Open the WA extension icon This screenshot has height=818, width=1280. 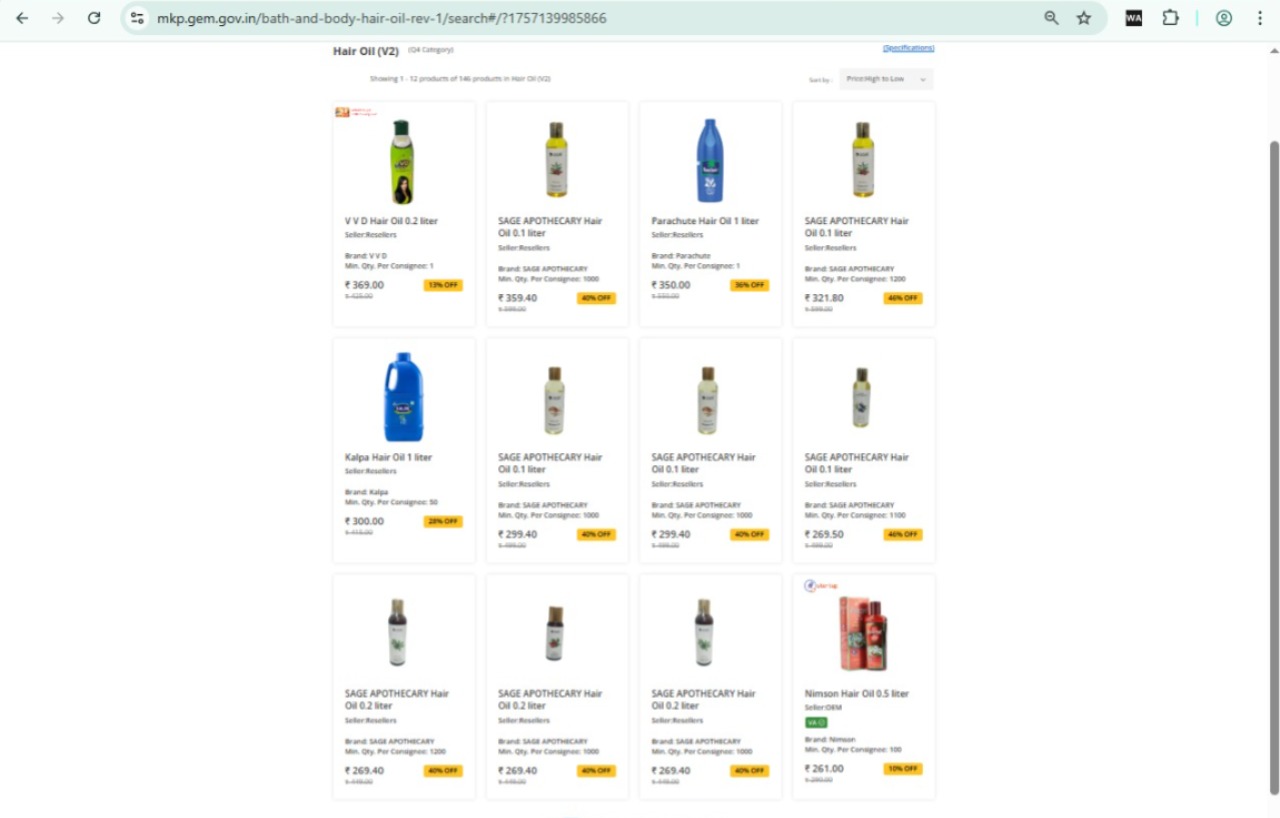click(x=1133, y=18)
